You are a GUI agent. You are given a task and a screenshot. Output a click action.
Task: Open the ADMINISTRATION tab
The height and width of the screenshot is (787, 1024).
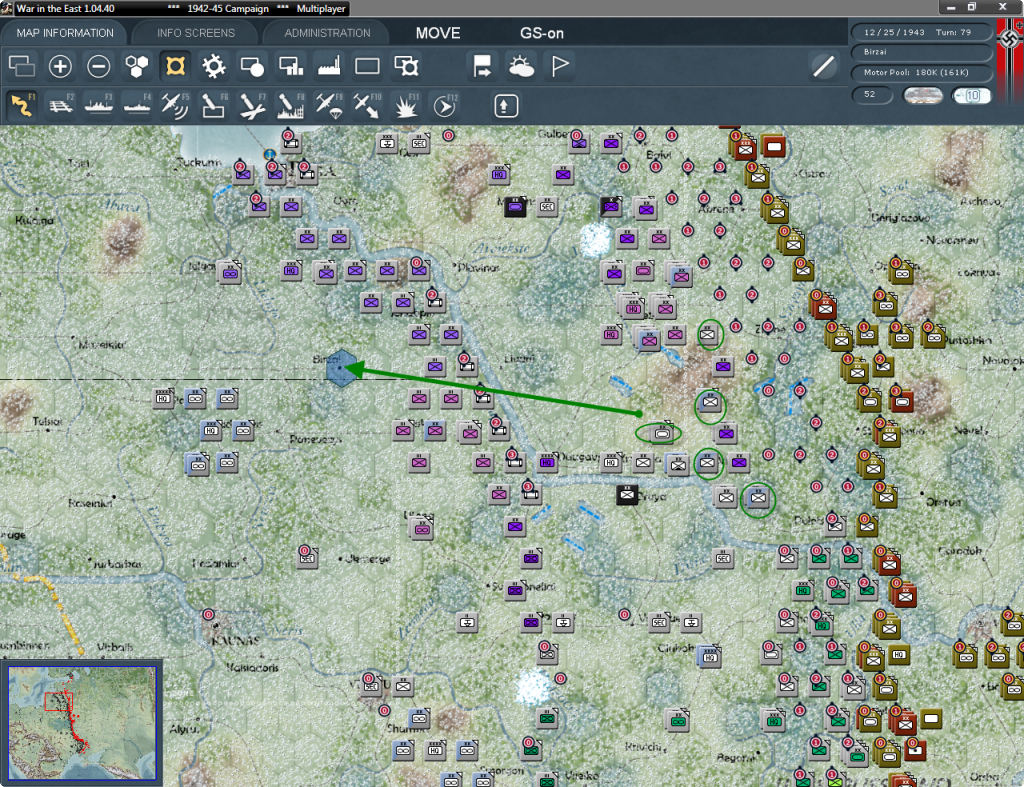coord(327,33)
